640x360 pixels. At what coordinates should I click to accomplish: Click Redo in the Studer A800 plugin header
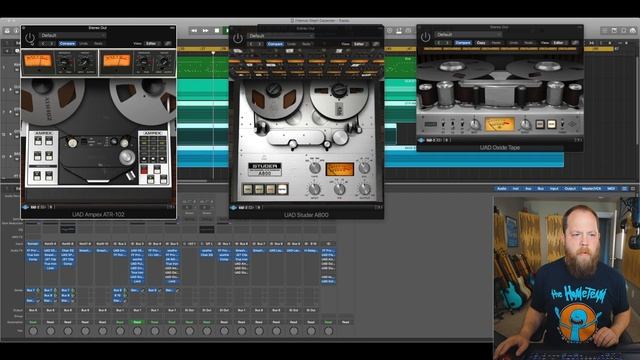pos(306,44)
